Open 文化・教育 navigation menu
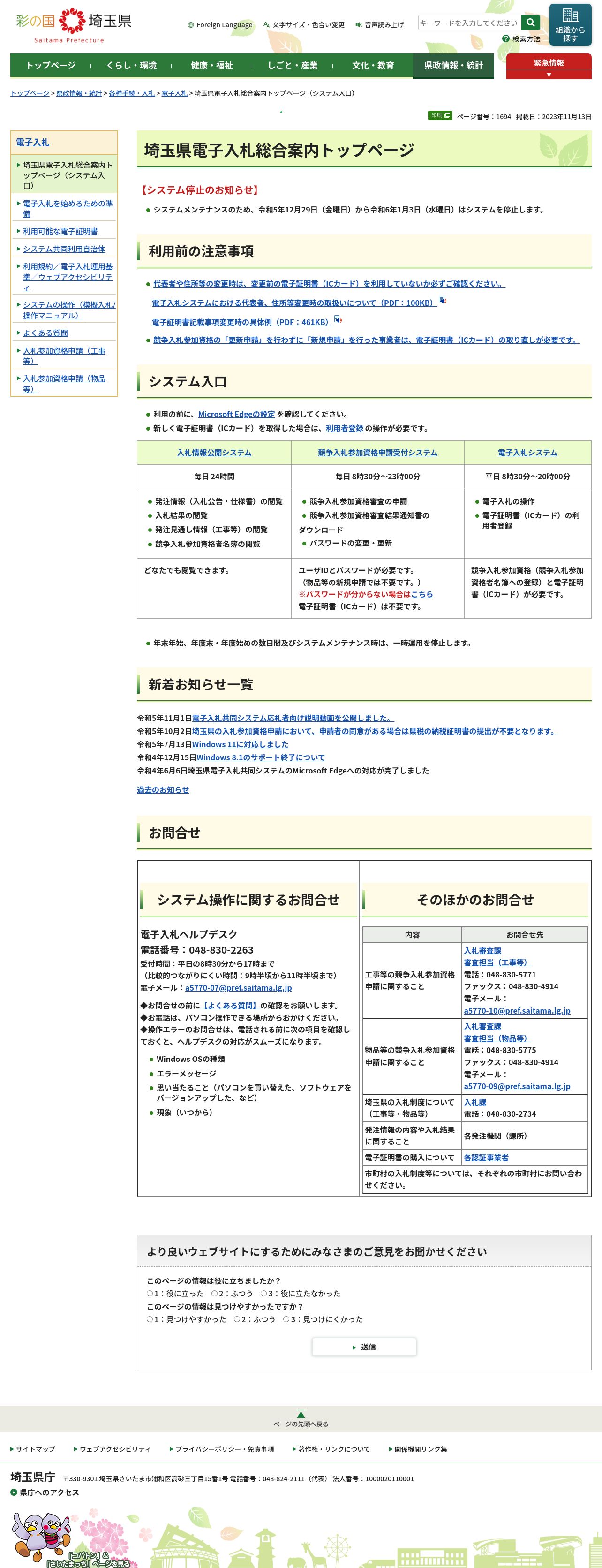Image resolution: width=602 pixels, height=1568 pixels. [x=373, y=66]
